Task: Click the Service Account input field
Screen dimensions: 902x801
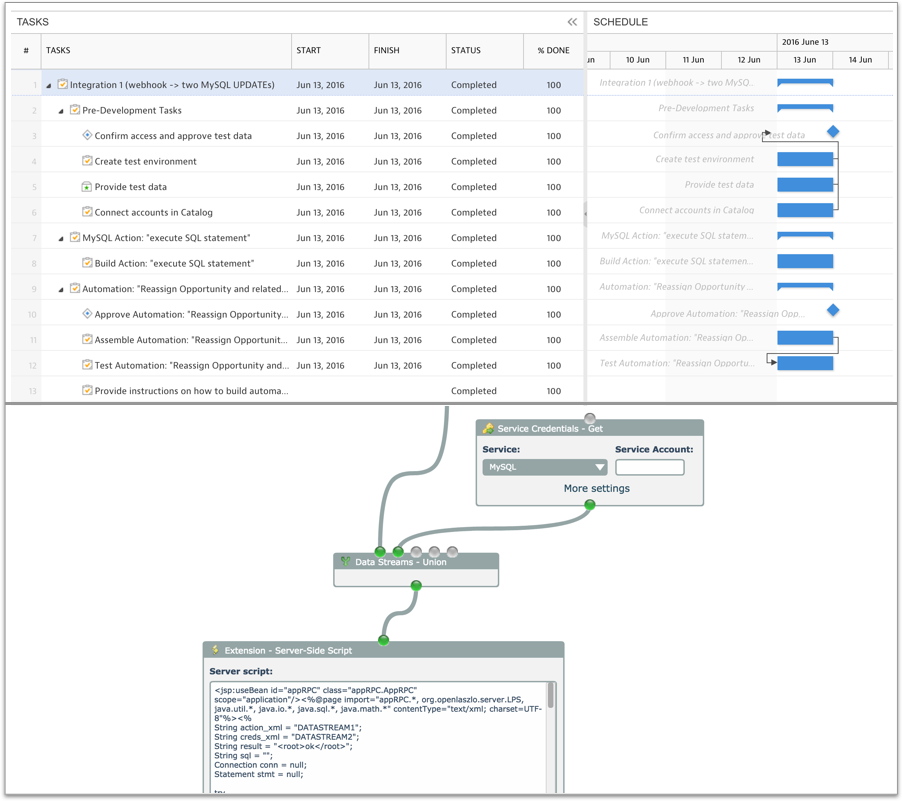Action: coord(650,467)
